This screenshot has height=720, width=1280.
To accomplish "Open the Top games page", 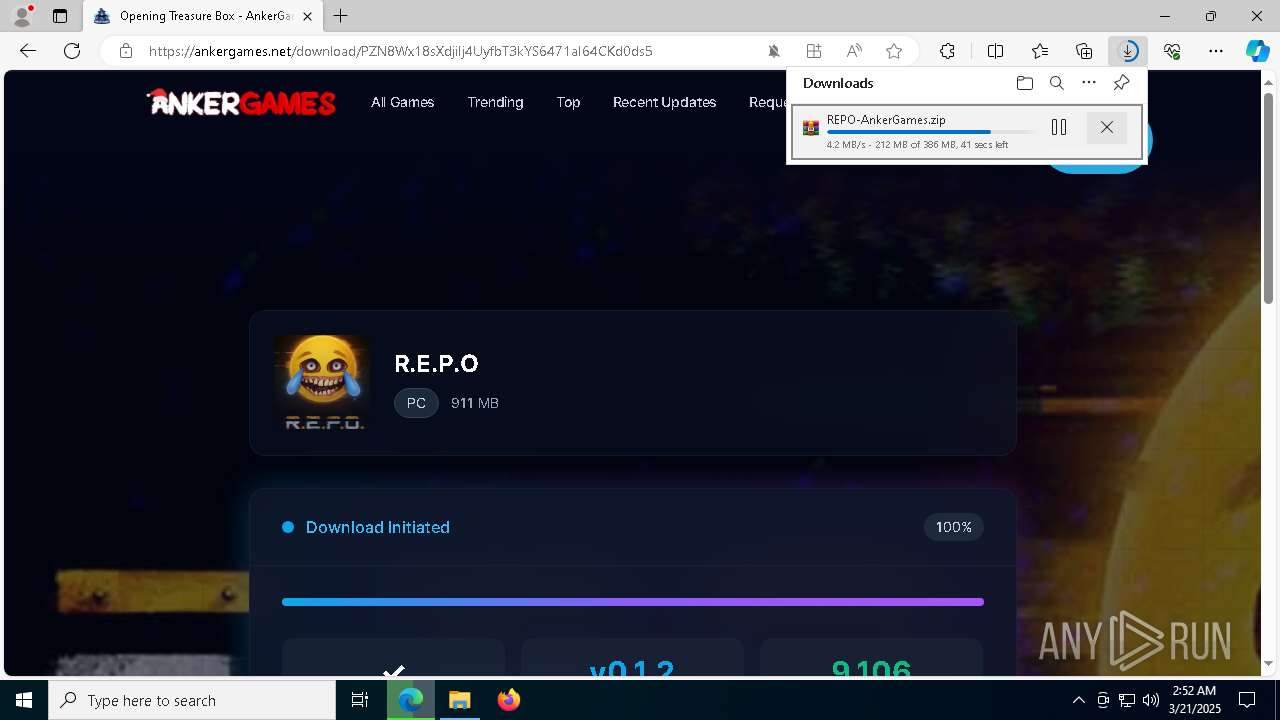I will (x=568, y=102).
